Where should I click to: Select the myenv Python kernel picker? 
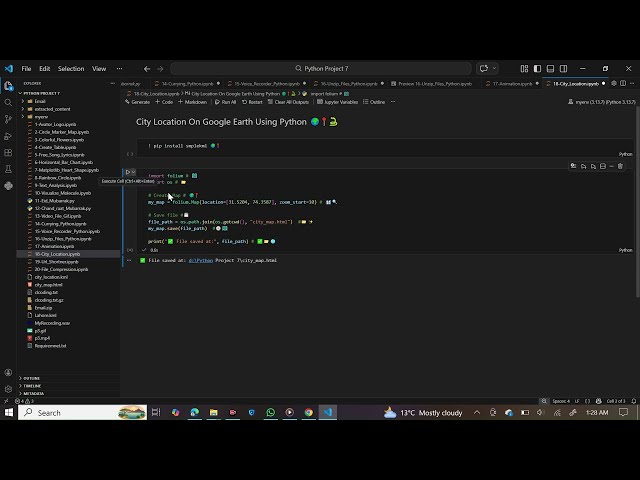pos(602,102)
